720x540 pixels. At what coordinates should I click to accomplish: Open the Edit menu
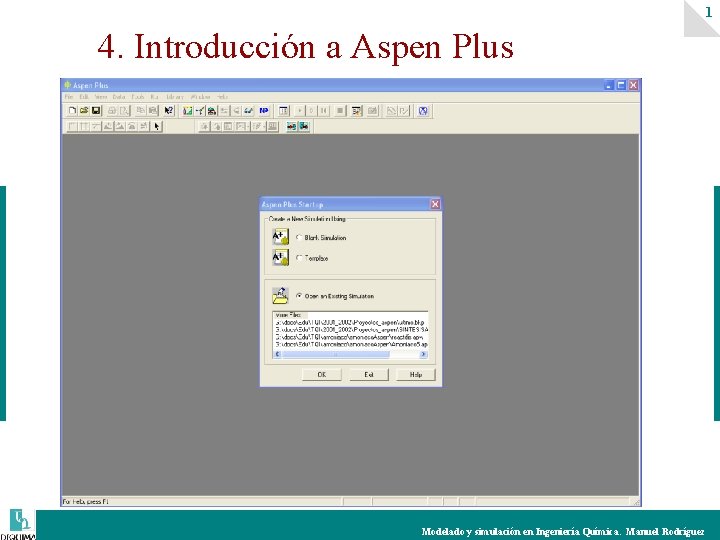(84, 97)
